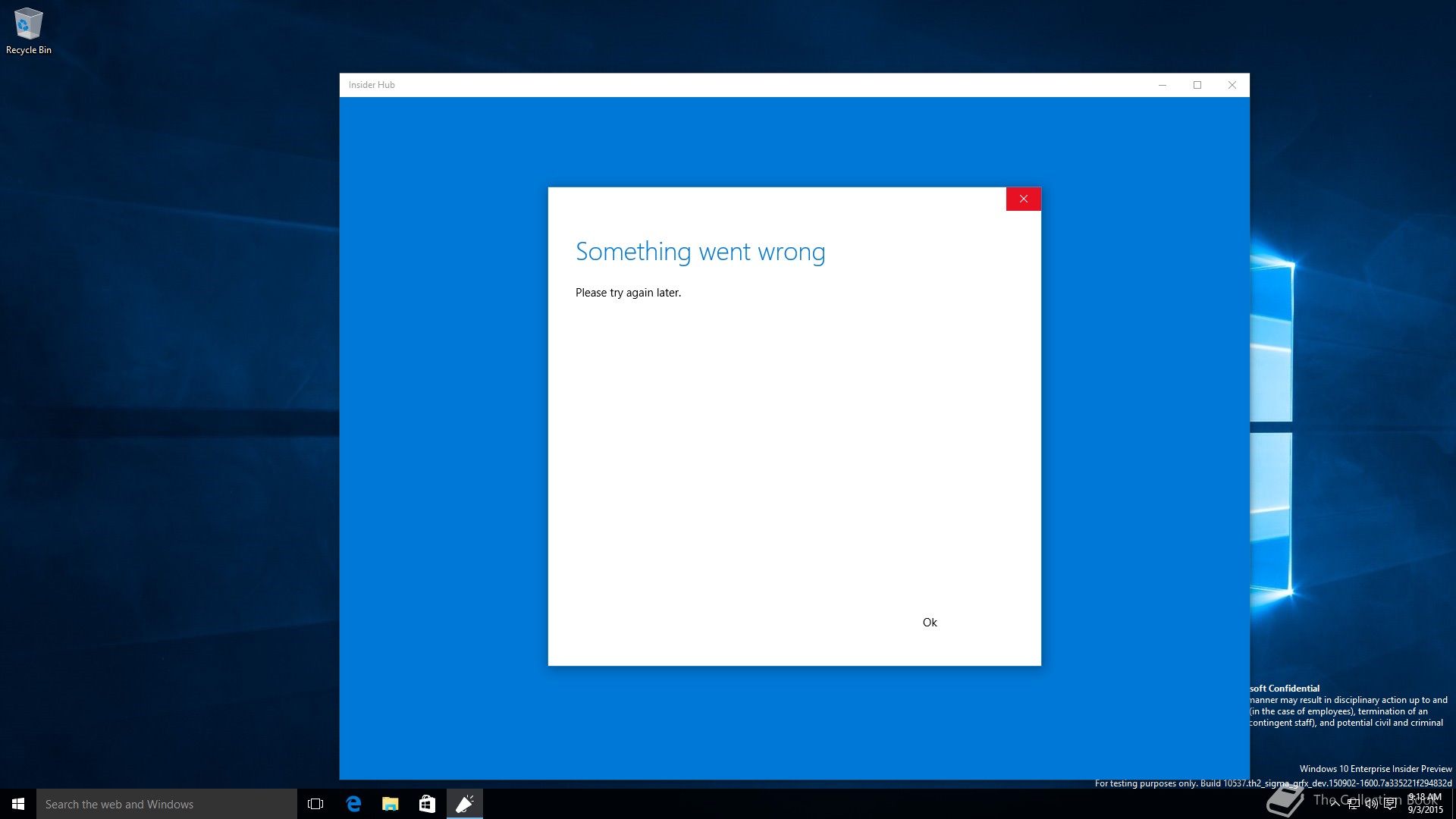
Task: Maximize the Insider Hub window
Action: [x=1197, y=85]
